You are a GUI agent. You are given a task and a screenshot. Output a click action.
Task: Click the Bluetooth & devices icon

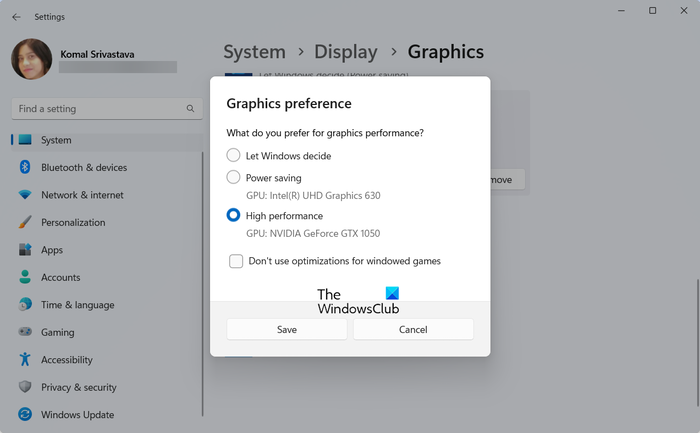(x=25, y=168)
